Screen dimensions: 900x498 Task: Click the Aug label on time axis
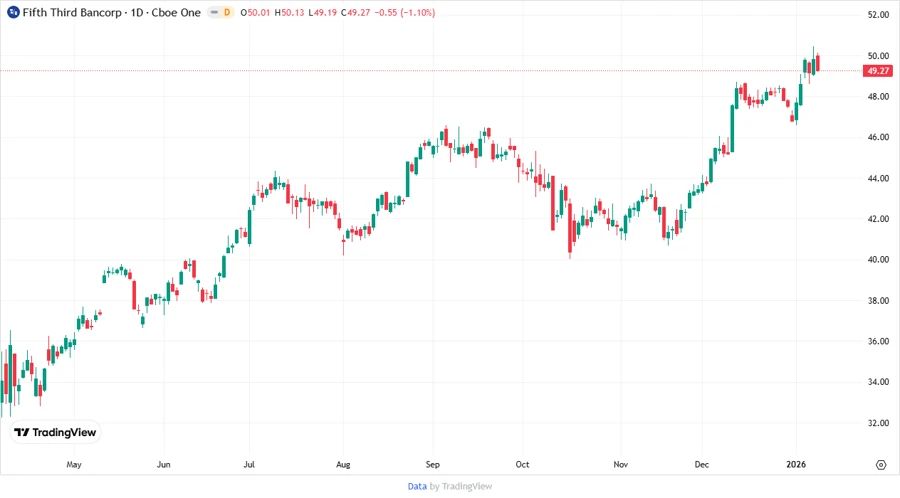tap(343, 464)
